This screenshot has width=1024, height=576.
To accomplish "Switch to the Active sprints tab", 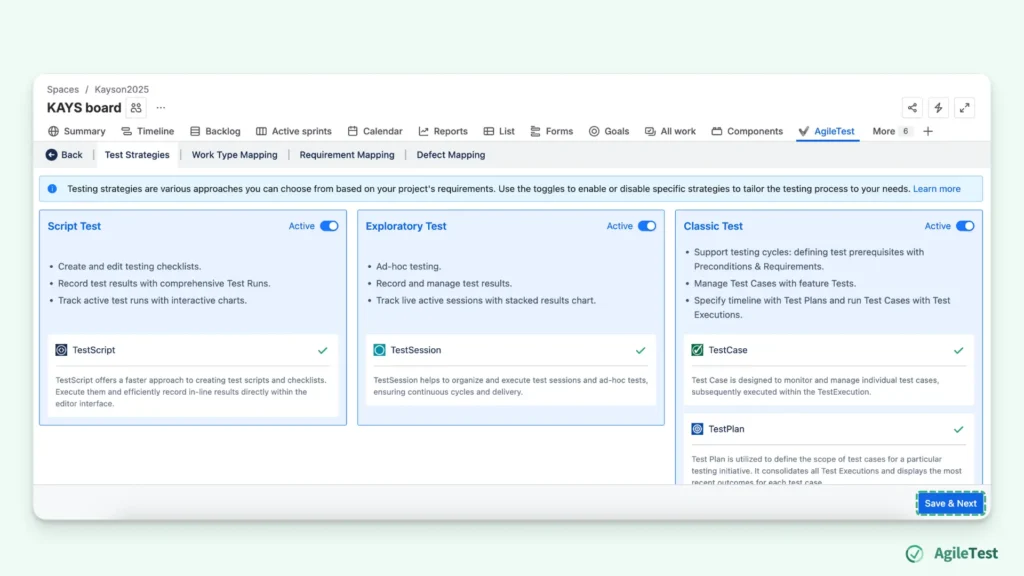I will [x=294, y=131].
